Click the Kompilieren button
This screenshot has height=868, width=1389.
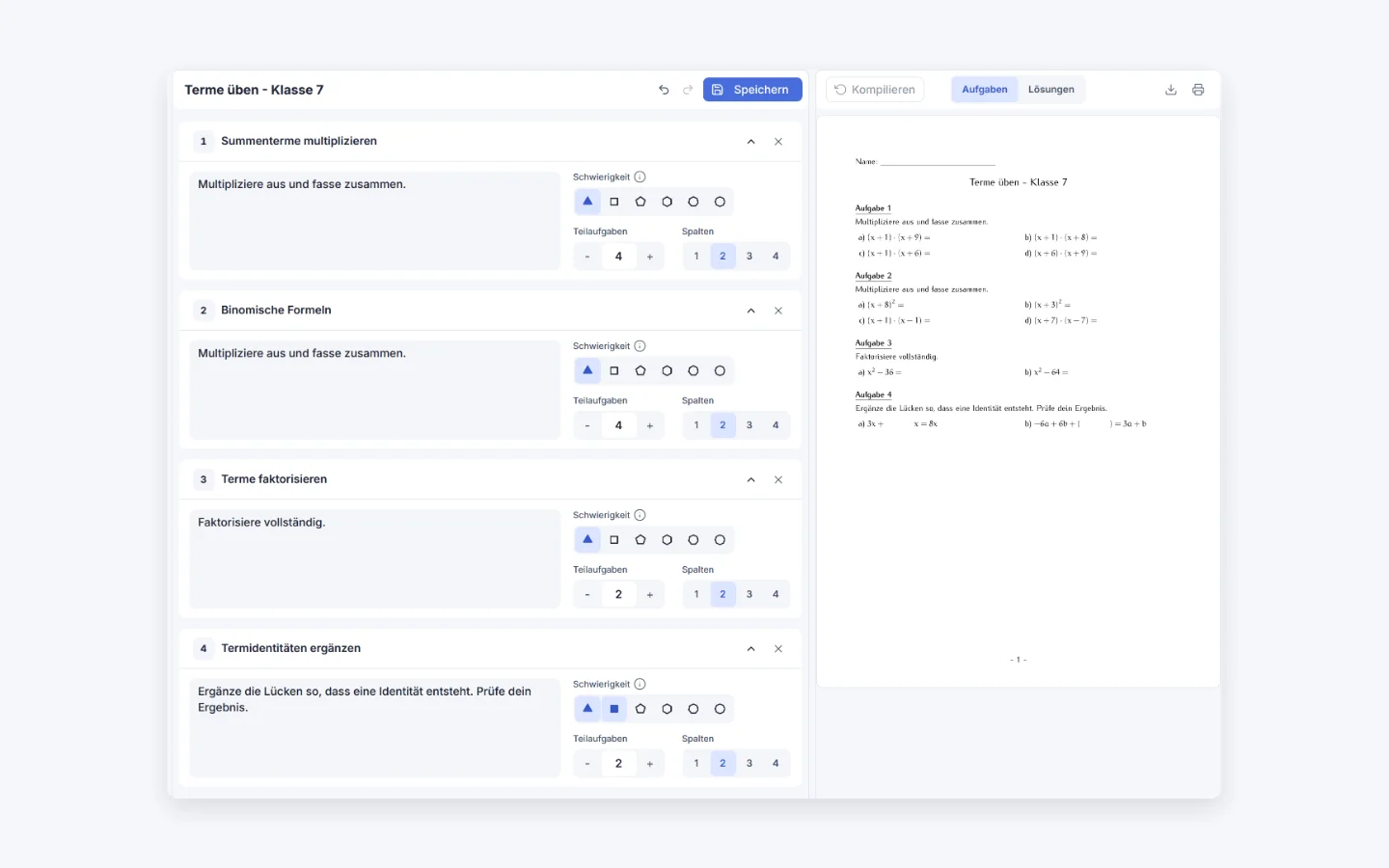pos(875,90)
